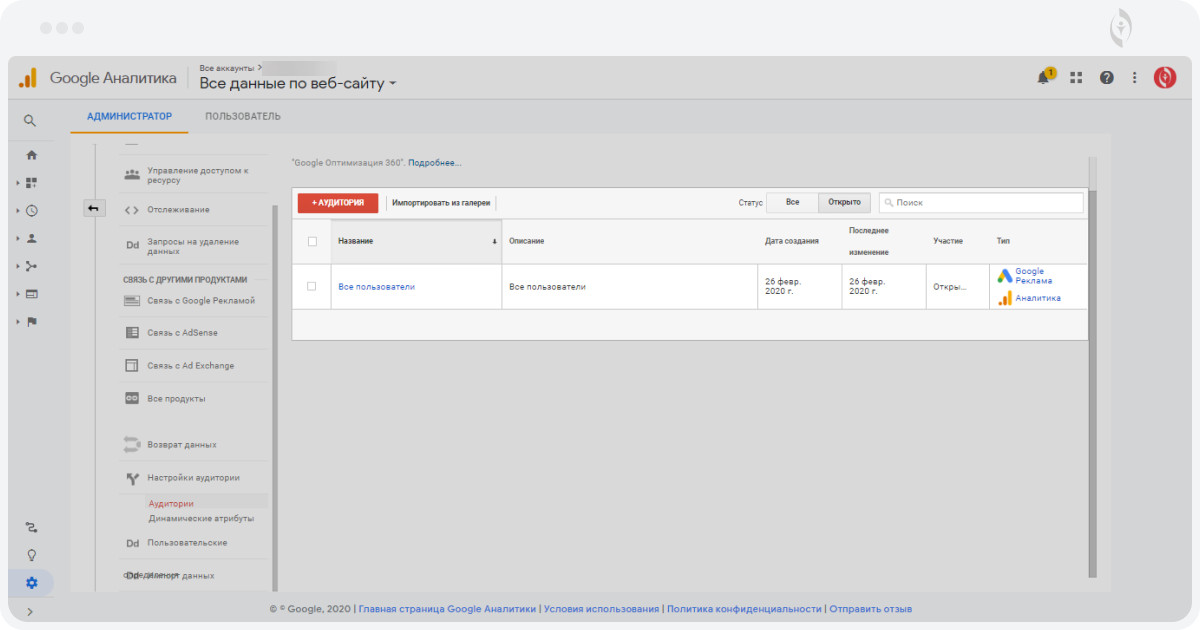Open Google apps grid icon
Screen dimensions: 1200x630
[x=1076, y=77]
